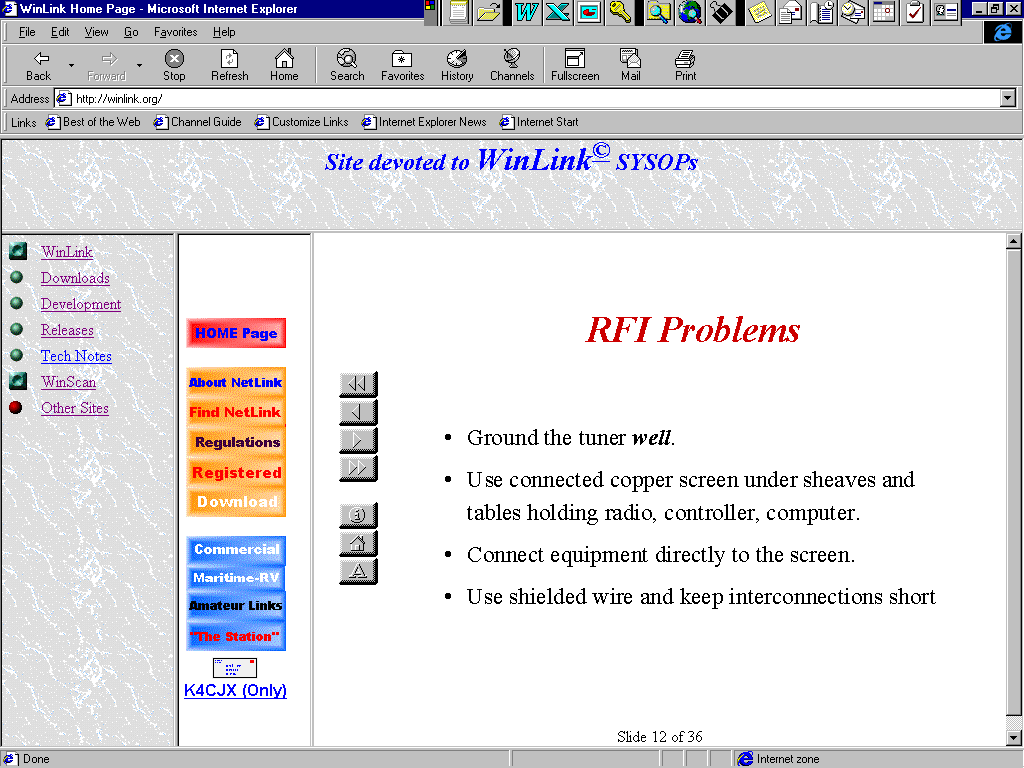Image resolution: width=1024 pixels, height=768 pixels.
Task: Open the Forward history dropdown arrow
Action: click(x=139, y=65)
